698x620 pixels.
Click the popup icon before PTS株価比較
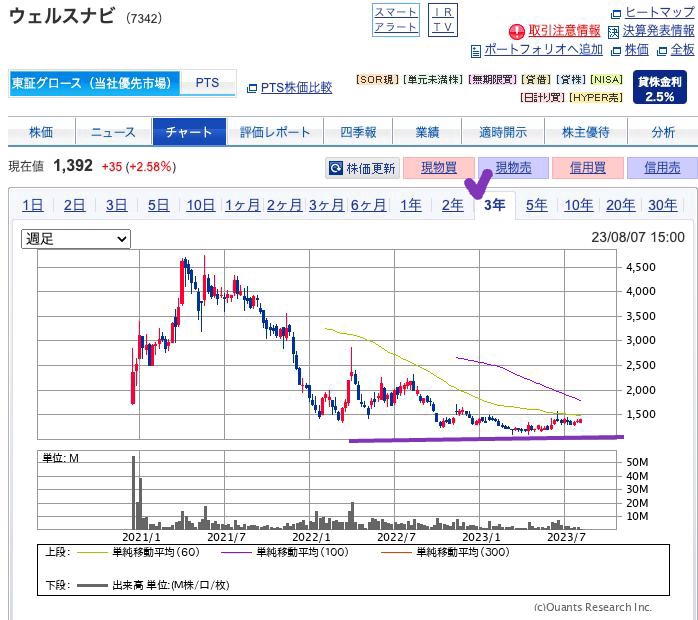[251, 89]
